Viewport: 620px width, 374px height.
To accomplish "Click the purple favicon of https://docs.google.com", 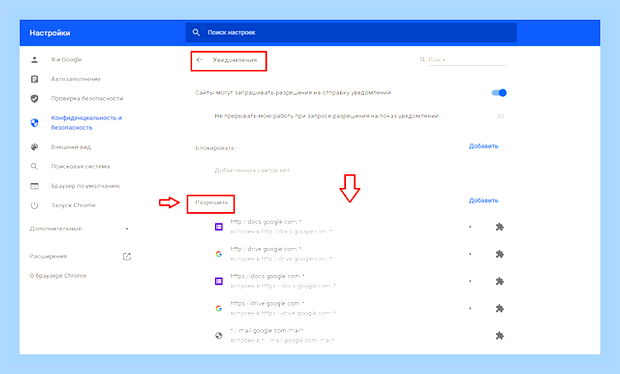I will click(x=219, y=281).
